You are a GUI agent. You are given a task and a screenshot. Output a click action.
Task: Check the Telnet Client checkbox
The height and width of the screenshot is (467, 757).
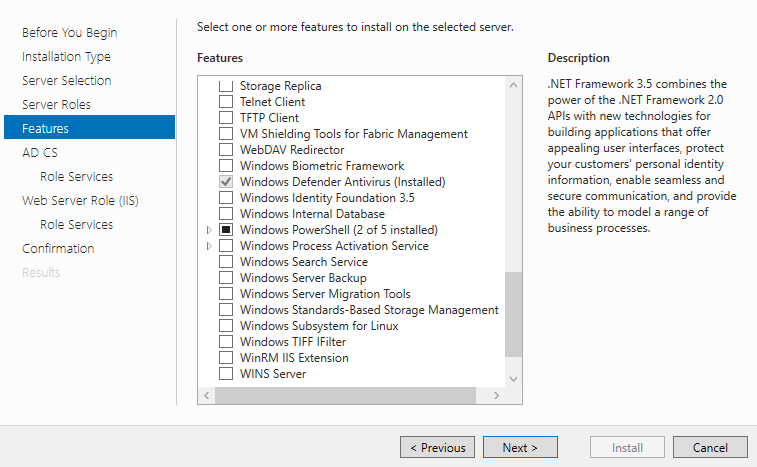click(x=225, y=101)
